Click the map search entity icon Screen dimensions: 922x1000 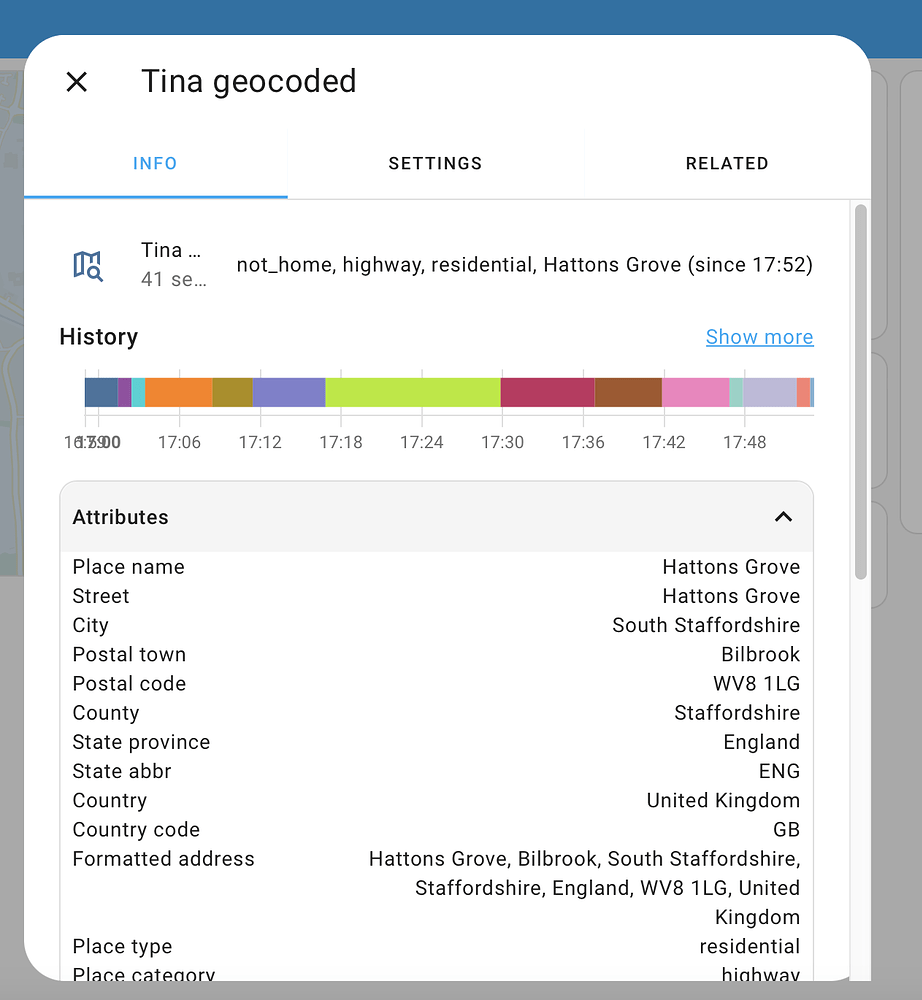(88, 265)
